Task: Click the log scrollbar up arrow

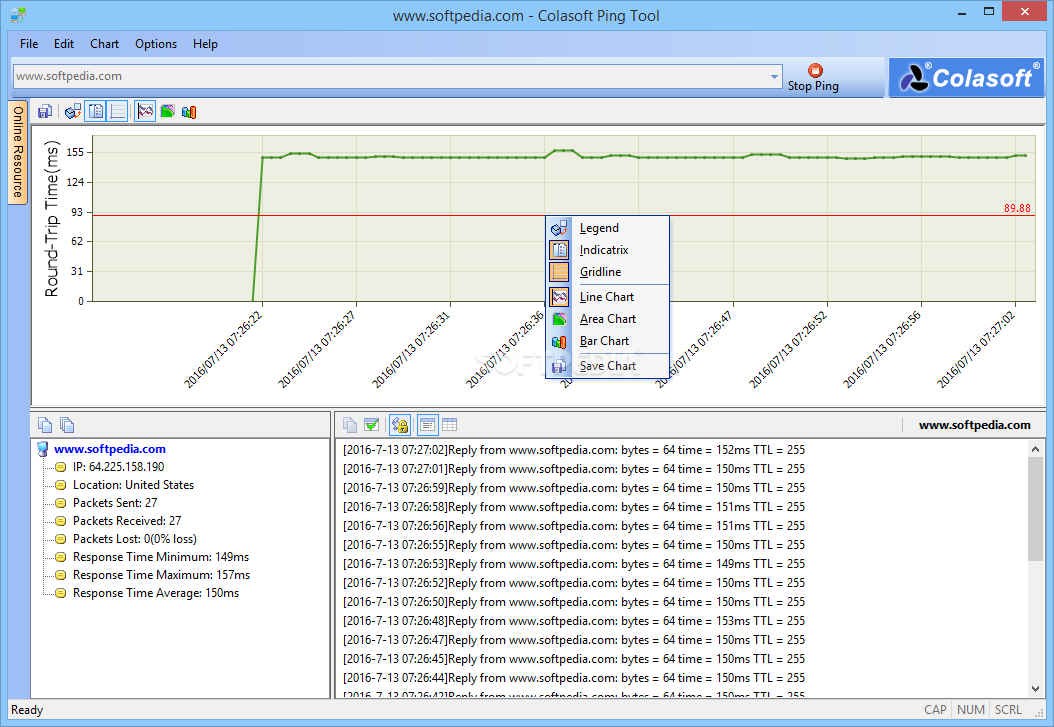Action: click(x=1035, y=449)
